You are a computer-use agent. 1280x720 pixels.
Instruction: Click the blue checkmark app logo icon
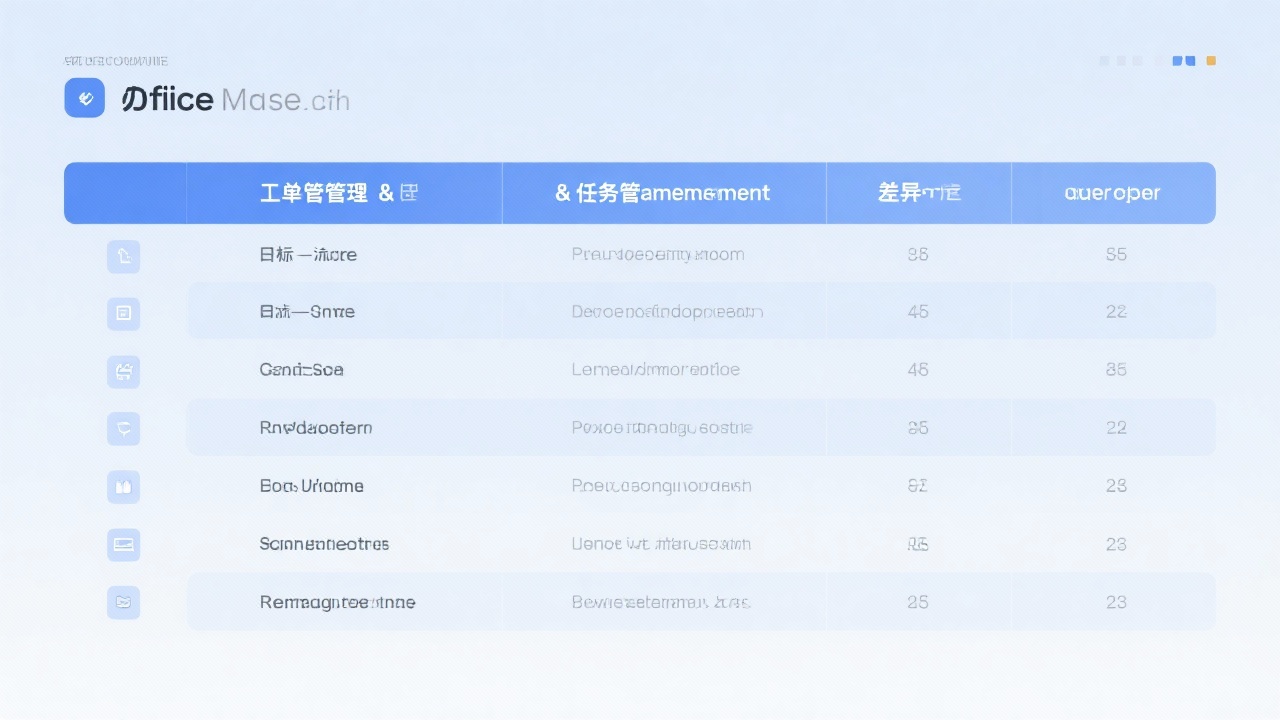click(85, 98)
